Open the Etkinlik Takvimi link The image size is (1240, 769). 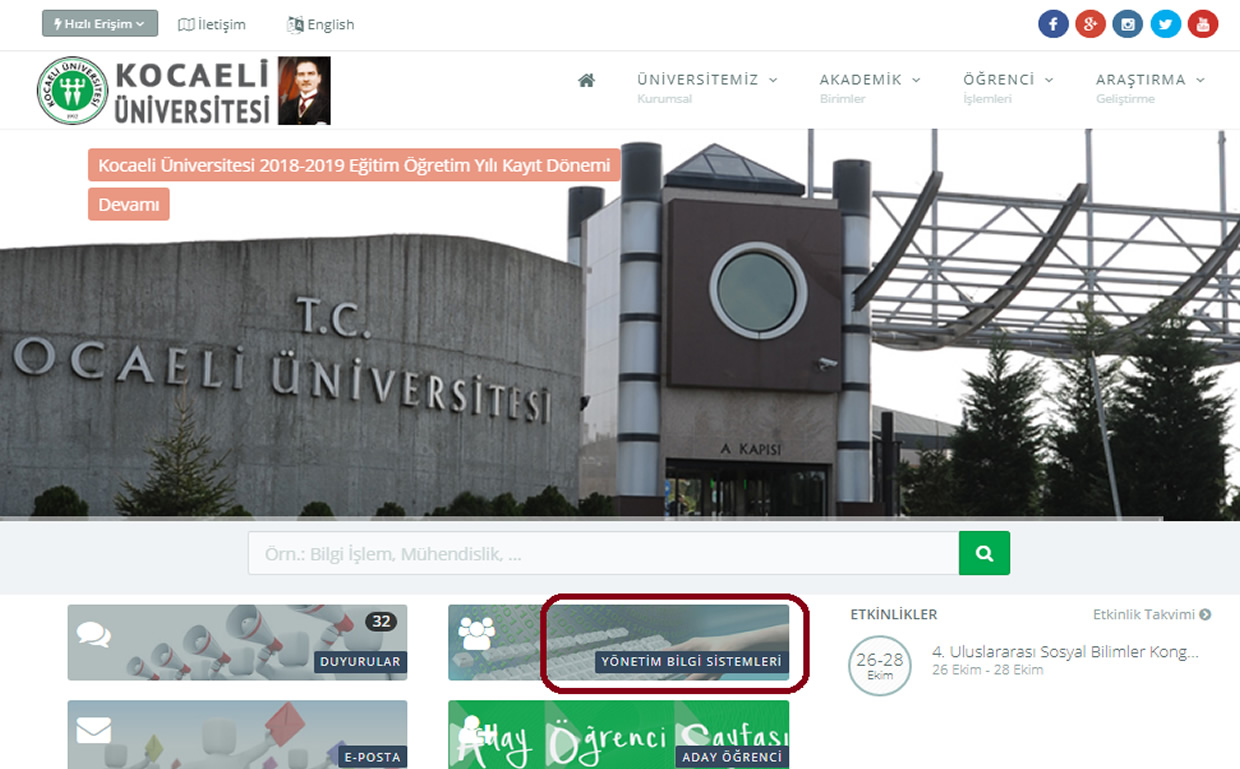pos(1151,615)
